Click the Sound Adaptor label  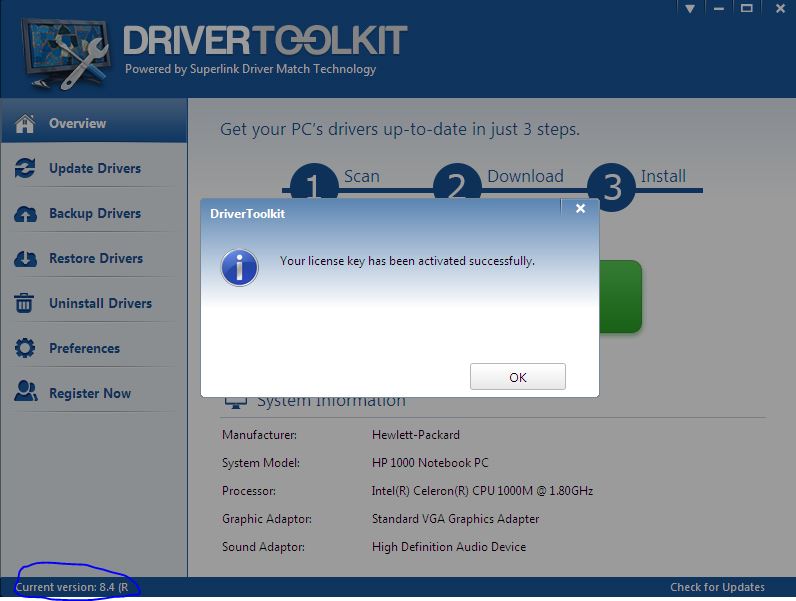coord(263,546)
